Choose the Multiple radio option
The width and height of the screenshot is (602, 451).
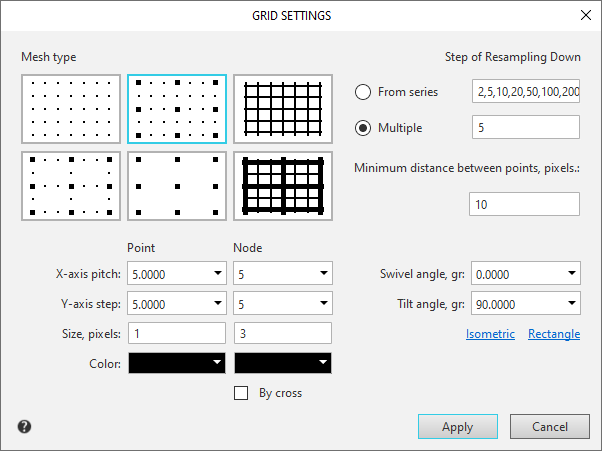coord(365,128)
